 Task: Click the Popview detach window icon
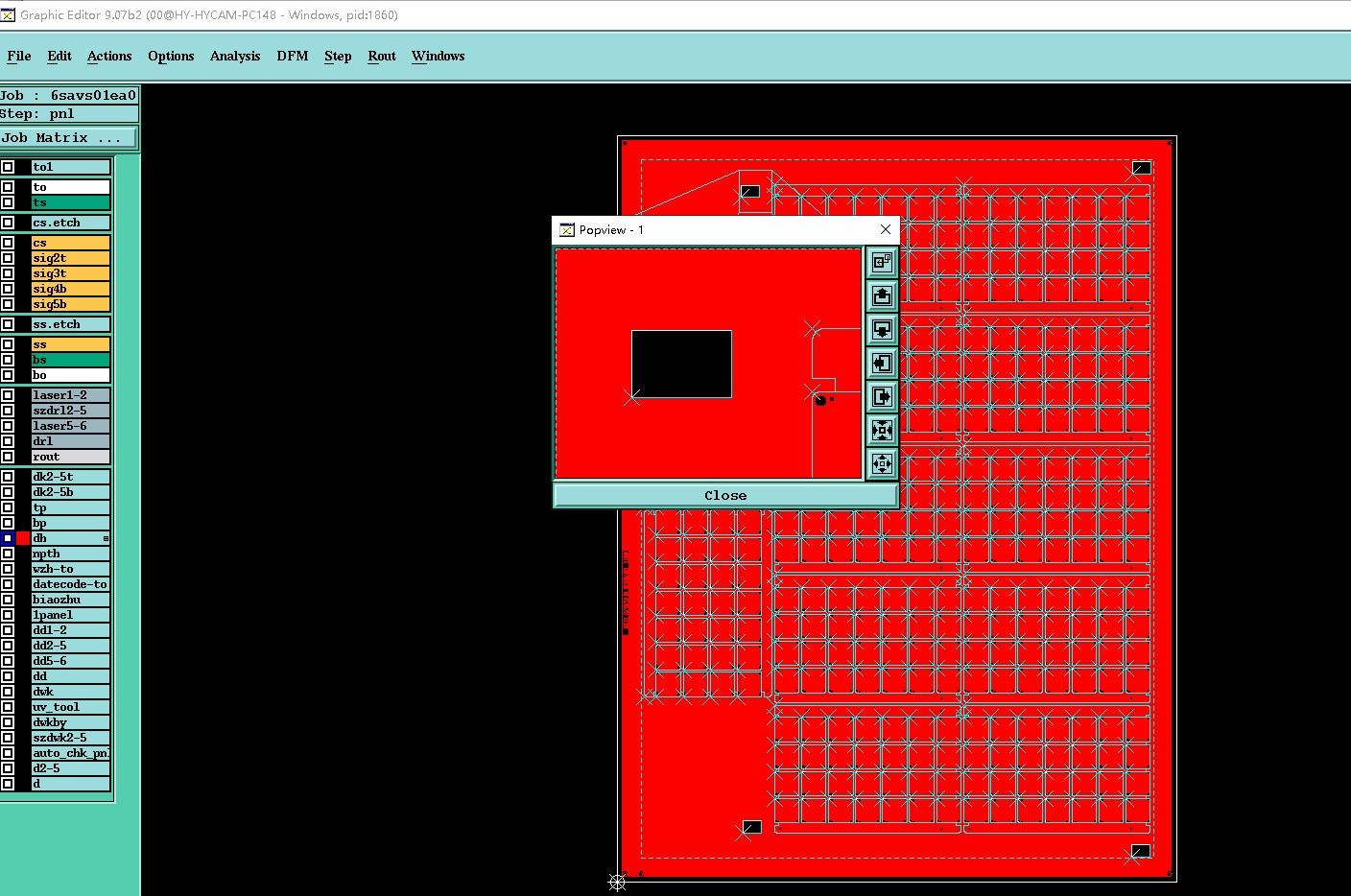tap(882, 262)
